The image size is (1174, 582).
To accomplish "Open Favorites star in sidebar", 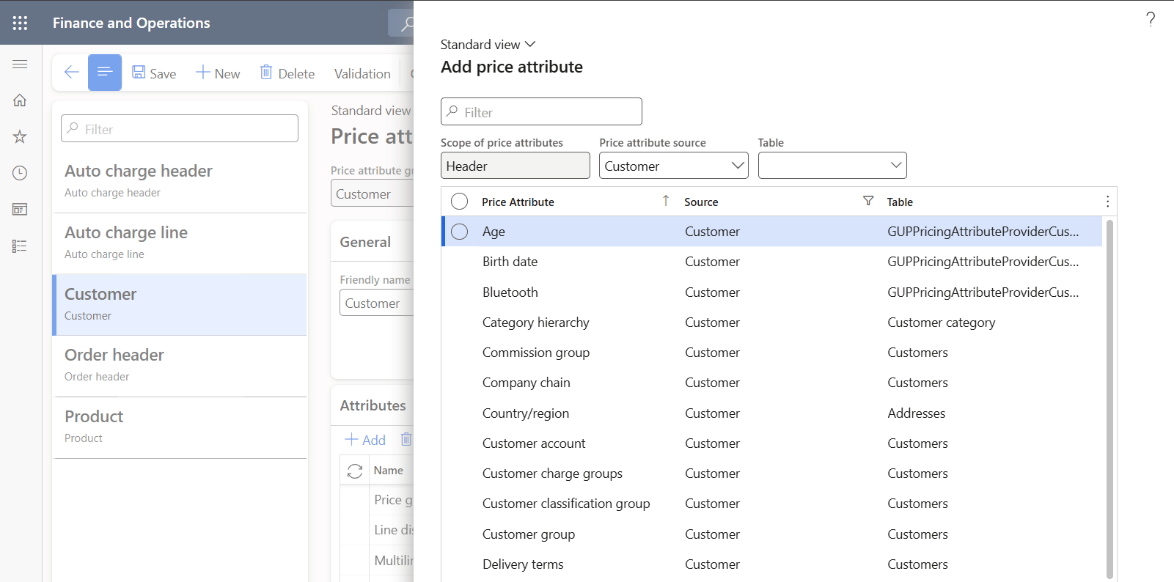I will (20, 136).
